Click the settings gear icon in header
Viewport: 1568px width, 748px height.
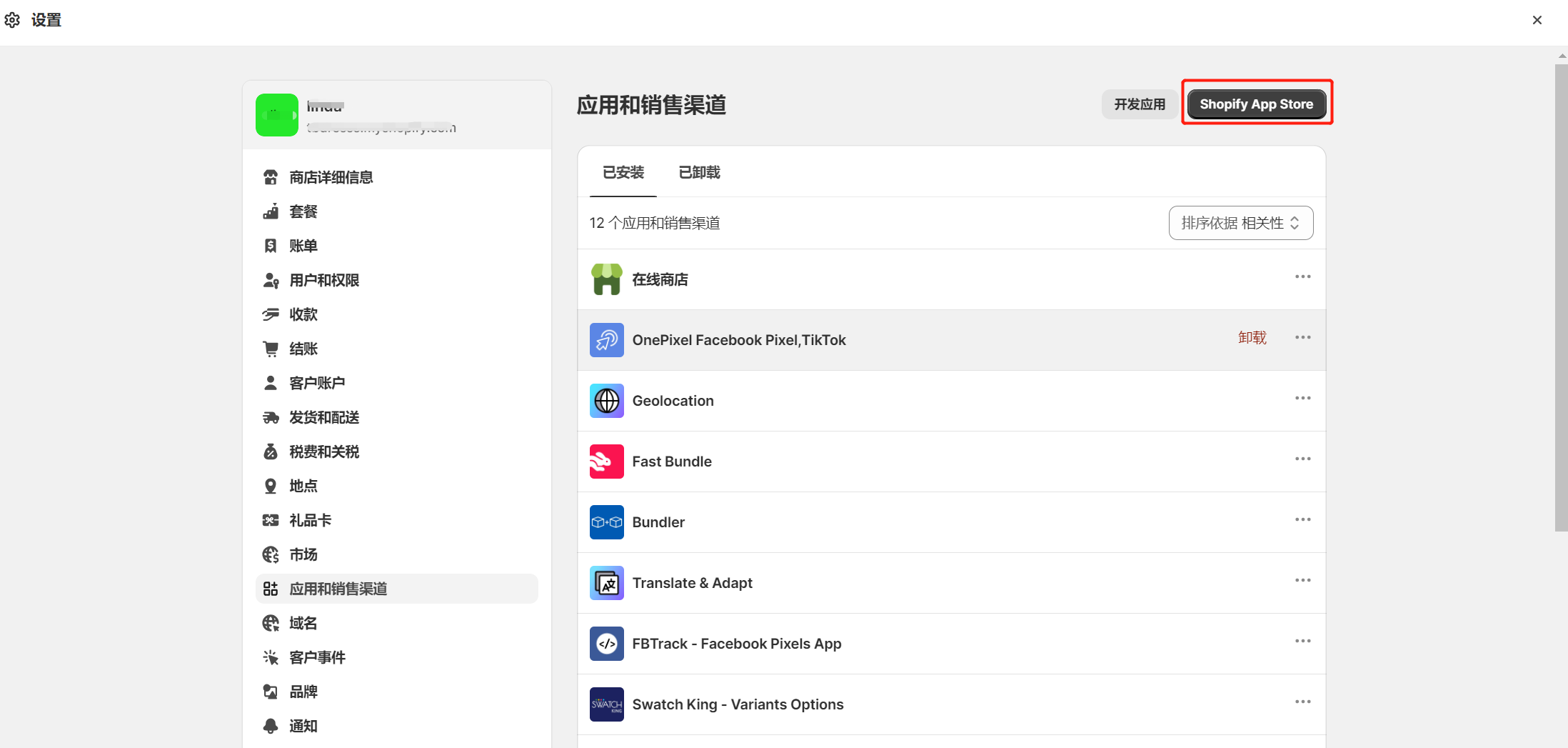(12, 20)
